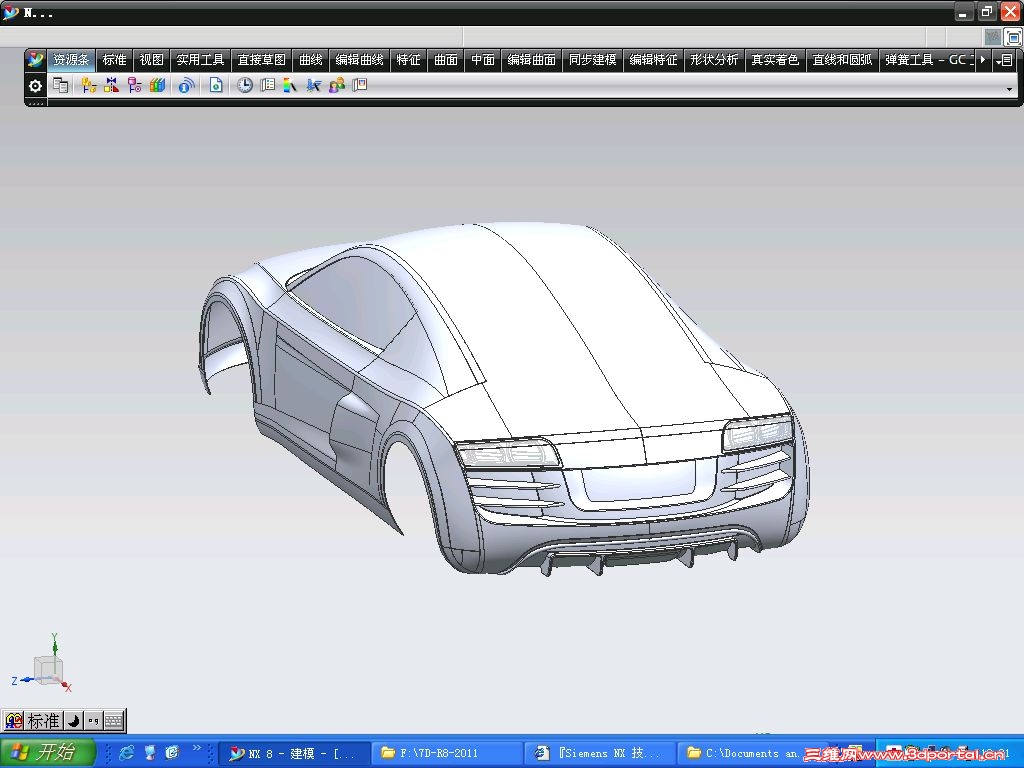
Task: Switch to the 编辑曲面 tab
Action: coord(531,60)
